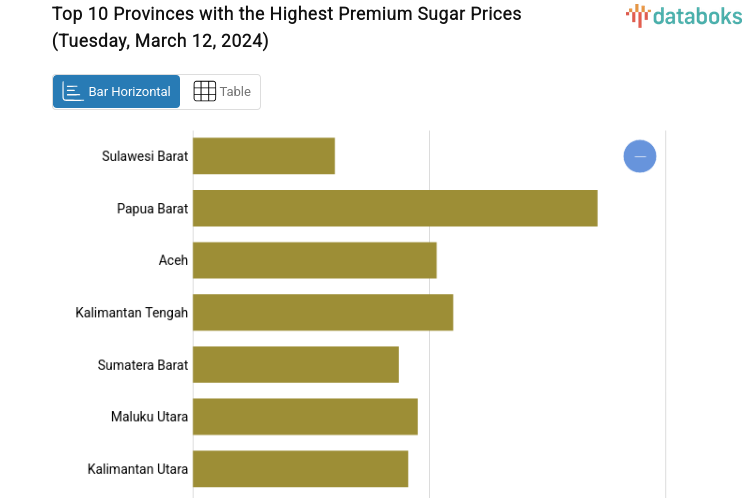Click the table grid icon
The height and width of the screenshot is (498, 753).
(204, 92)
